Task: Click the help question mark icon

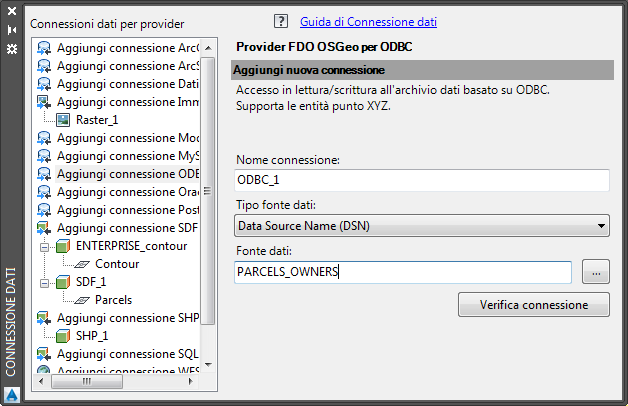Action: tap(280, 21)
